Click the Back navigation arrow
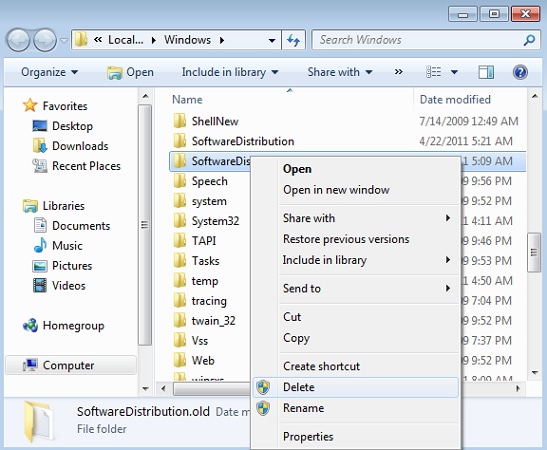This screenshot has height=450, width=547. coord(18,40)
